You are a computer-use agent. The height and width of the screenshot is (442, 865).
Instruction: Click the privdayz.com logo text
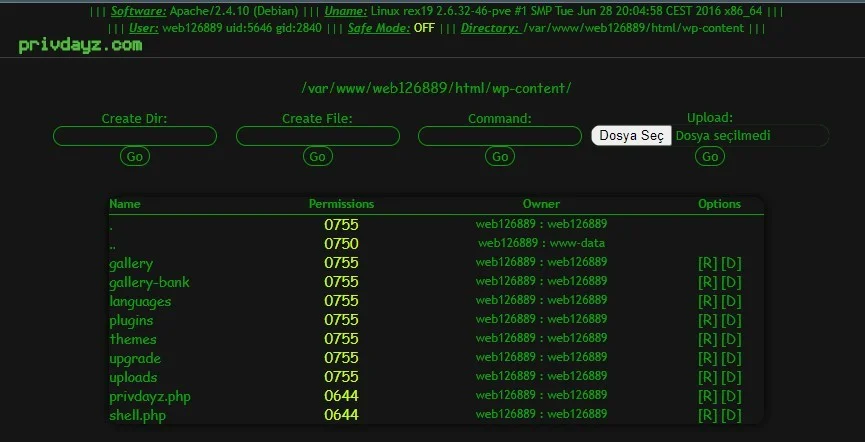pos(80,45)
